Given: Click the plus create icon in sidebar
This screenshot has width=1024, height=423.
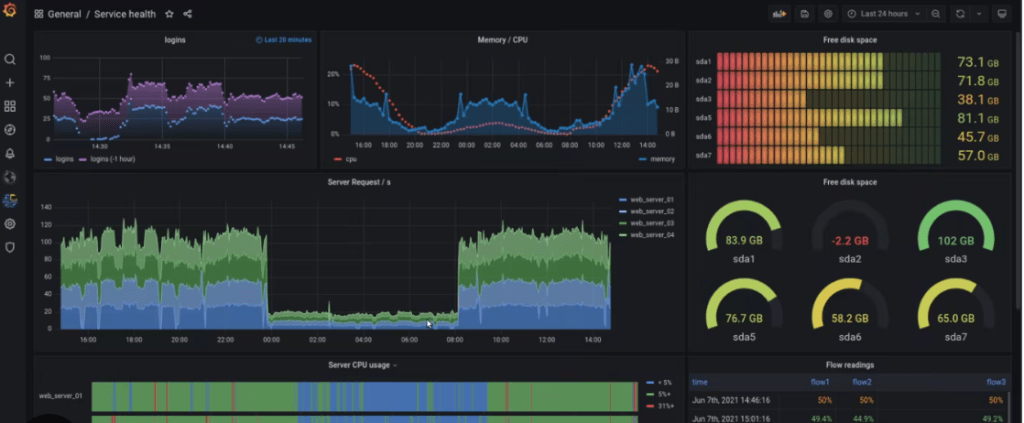Looking at the screenshot, I should point(10,83).
